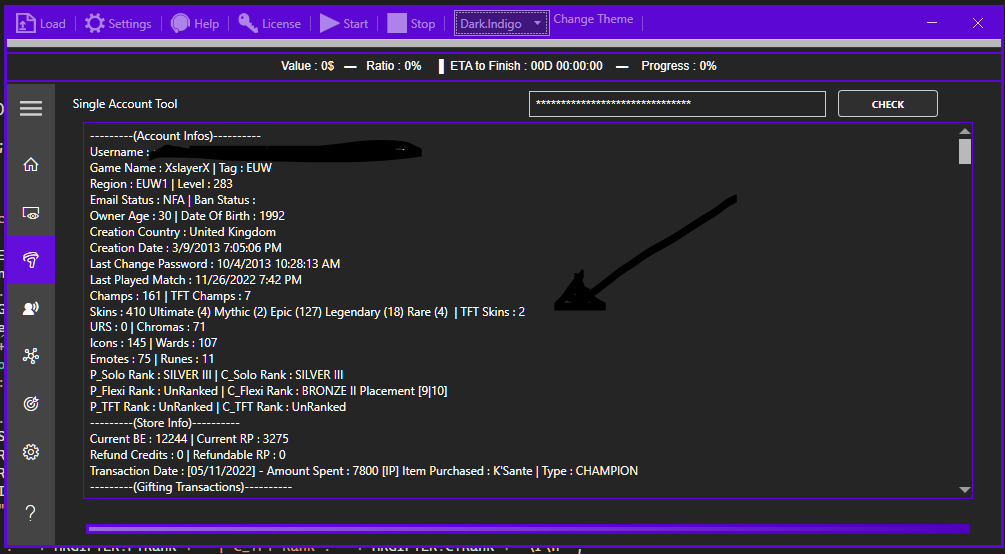This screenshot has width=1005, height=554.
Task: Click the 'P_Solo Rank : SILVER III' line
Action: [x=217, y=375]
